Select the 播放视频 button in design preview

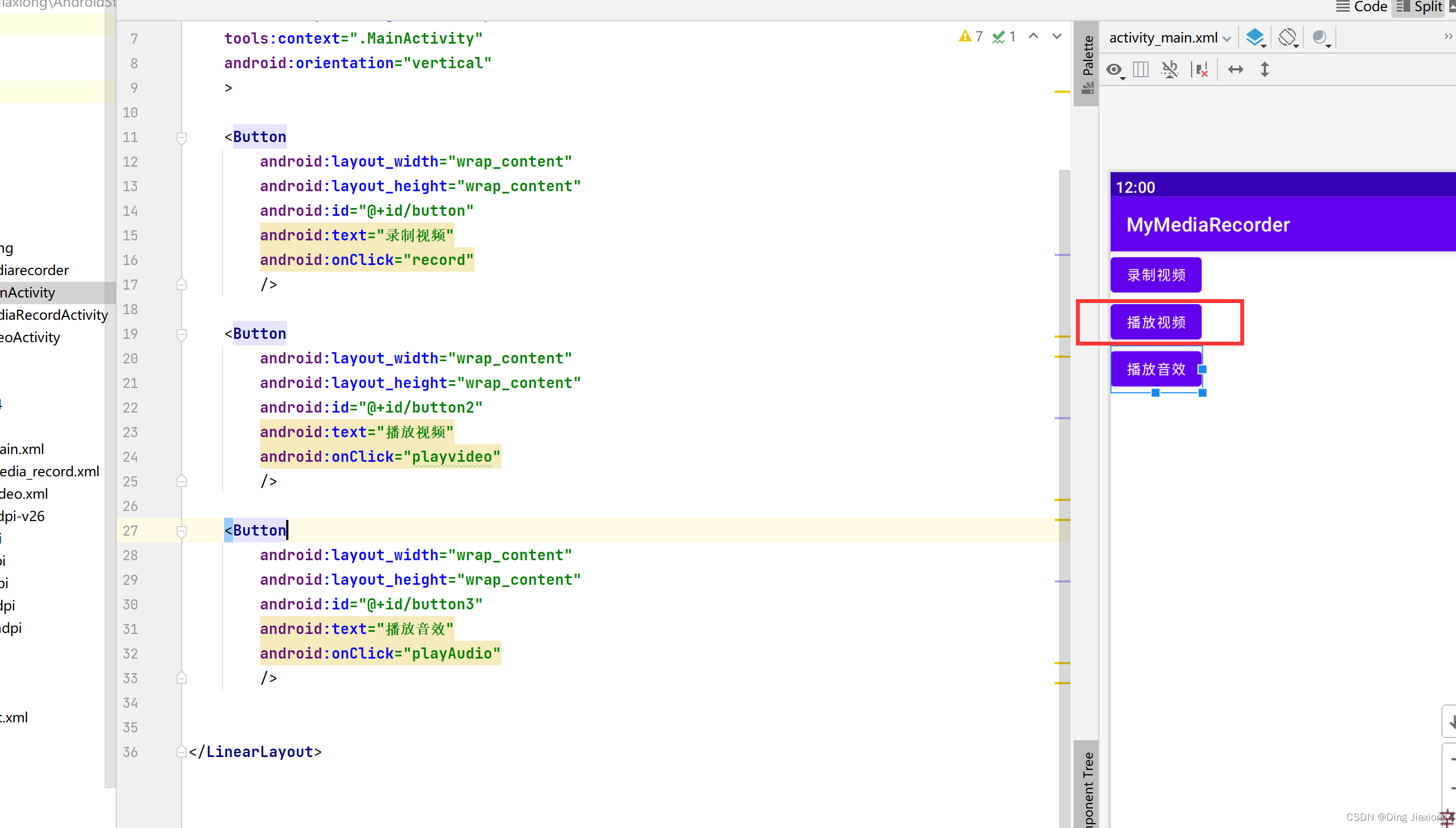pos(1156,322)
